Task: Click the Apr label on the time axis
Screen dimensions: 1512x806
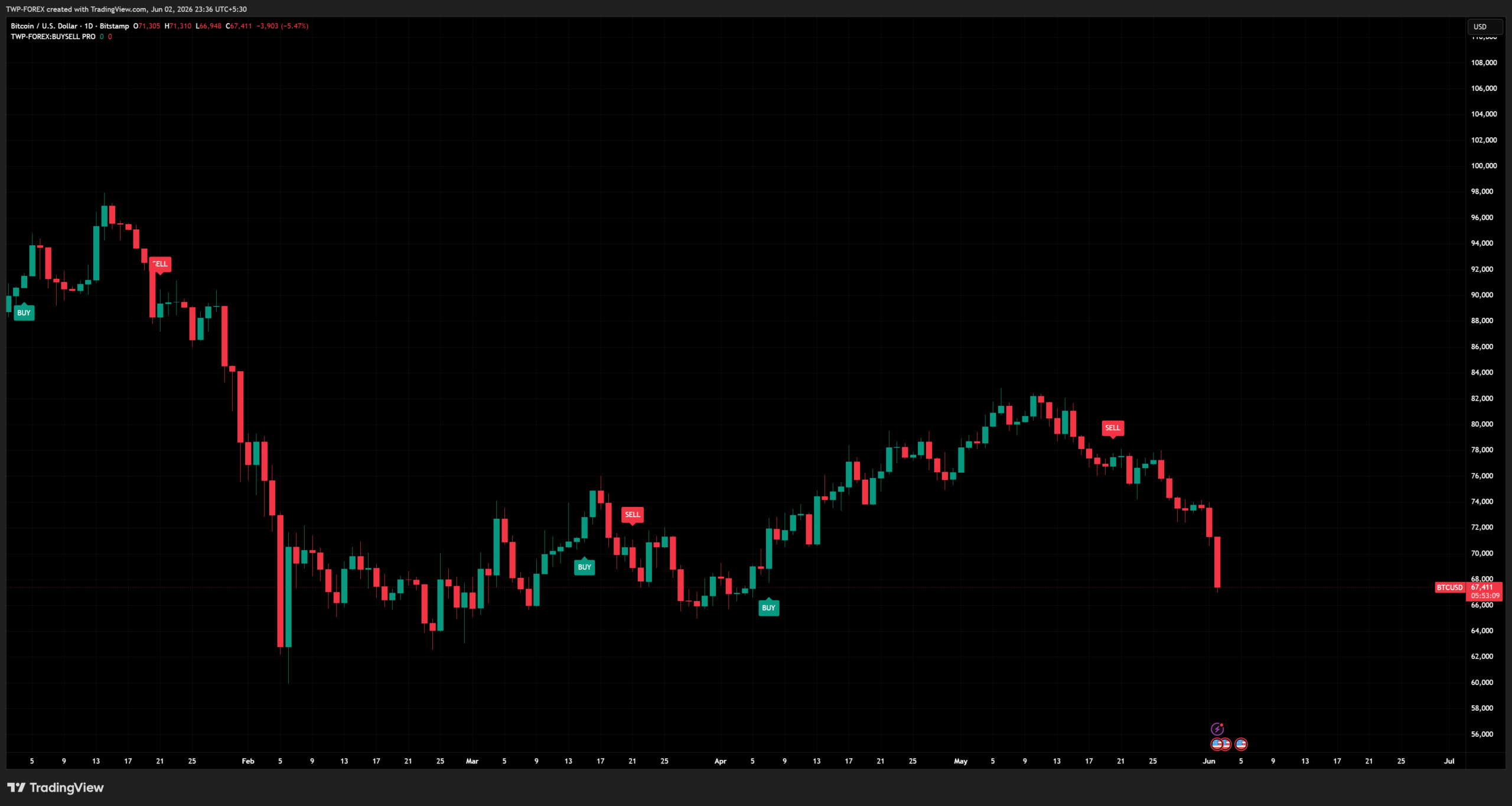Action: [720, 761]
